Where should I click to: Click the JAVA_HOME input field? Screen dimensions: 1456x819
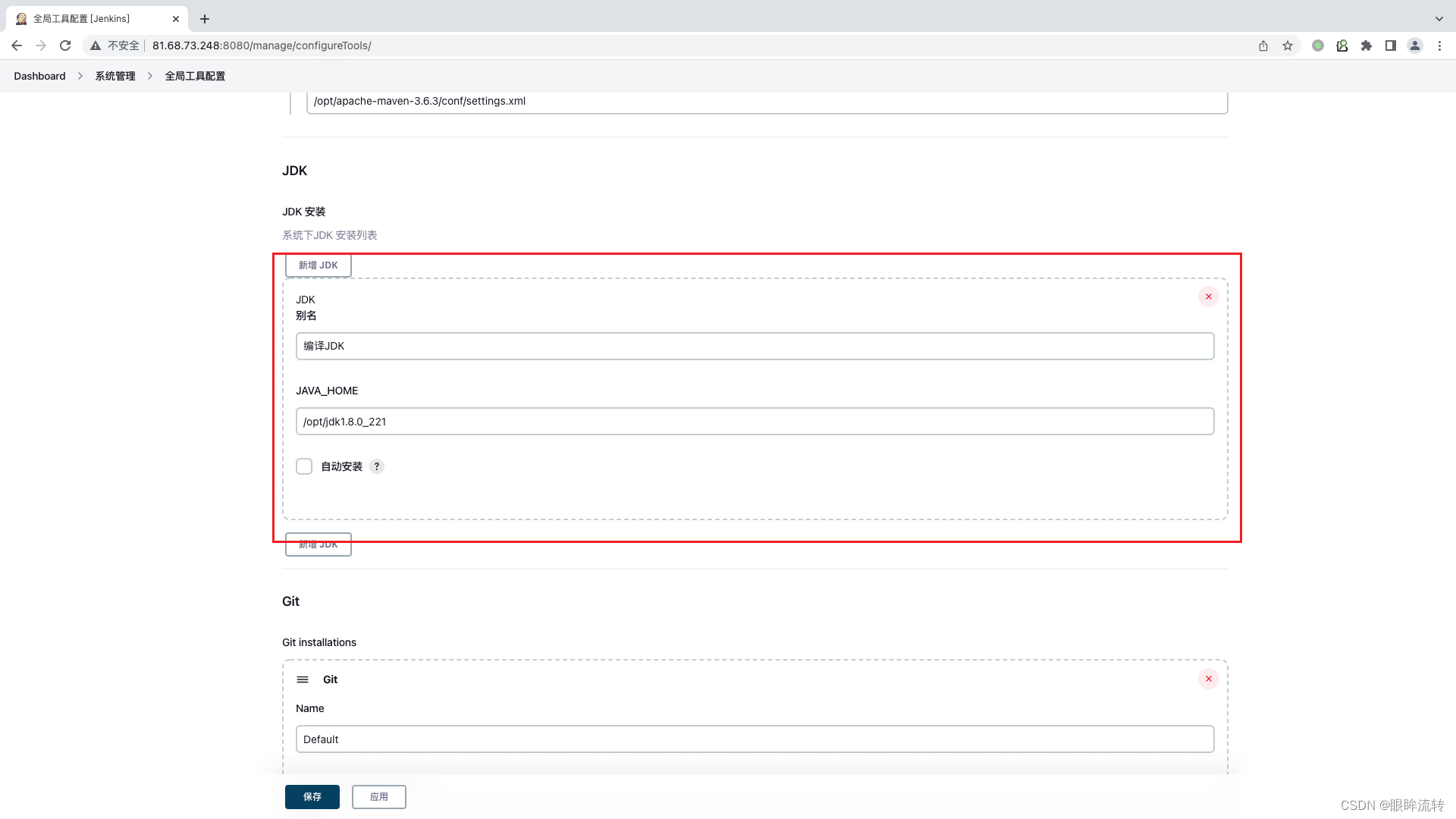click(755, 422)
